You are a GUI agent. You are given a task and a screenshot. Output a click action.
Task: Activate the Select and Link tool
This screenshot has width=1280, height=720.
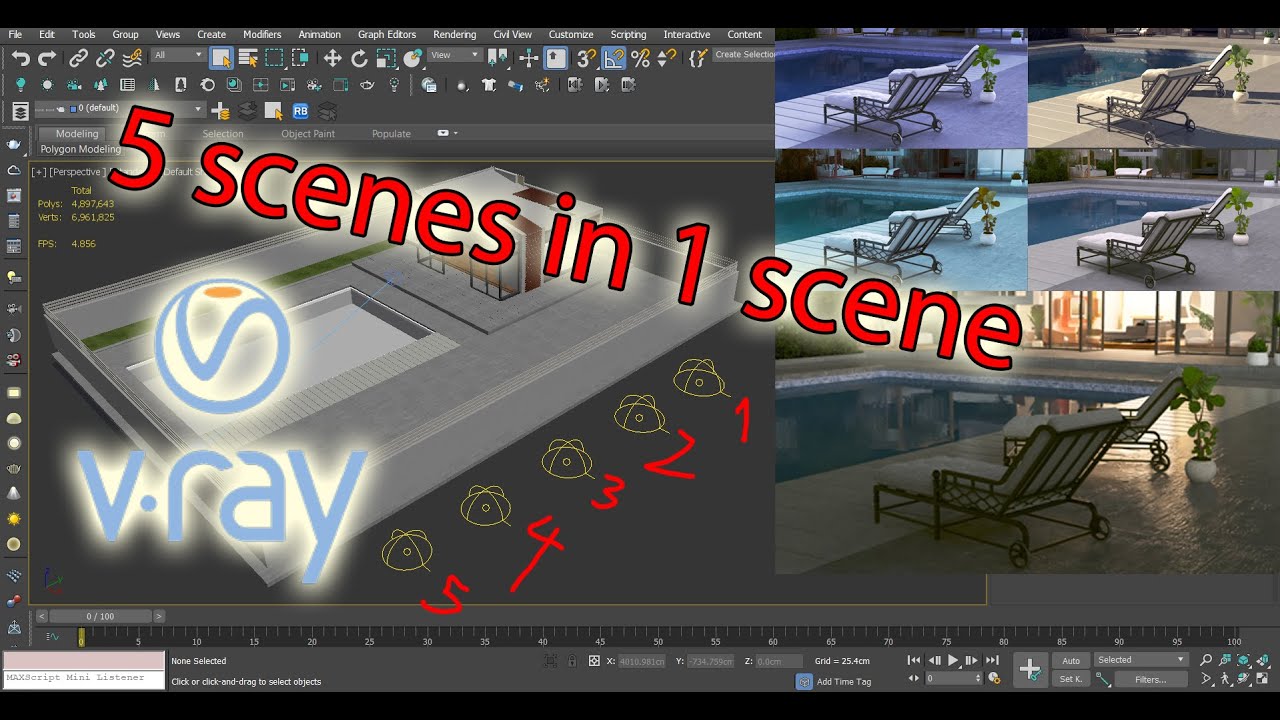(x=79, y=59)
